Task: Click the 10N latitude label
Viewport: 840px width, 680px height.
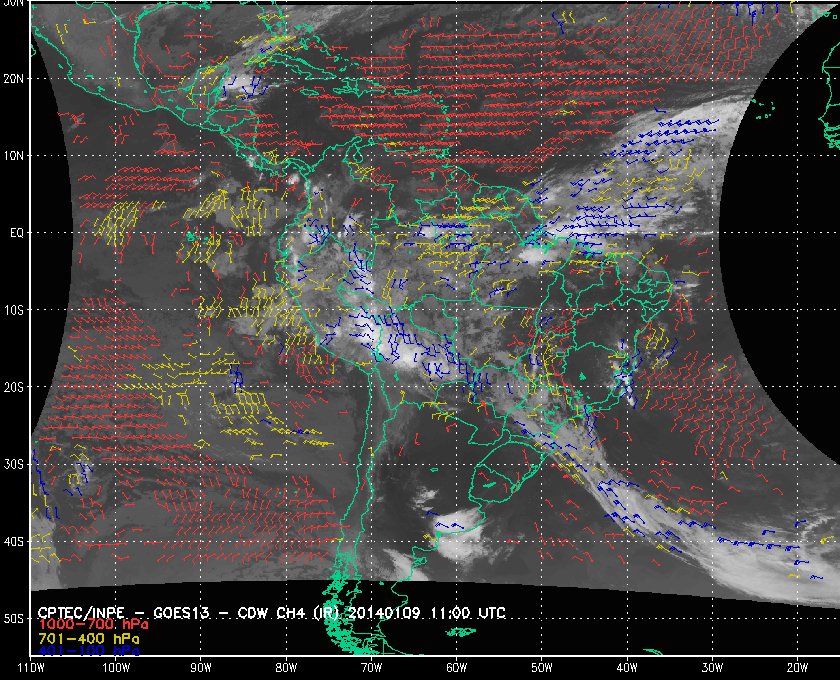Action: (x=13, y=155)
